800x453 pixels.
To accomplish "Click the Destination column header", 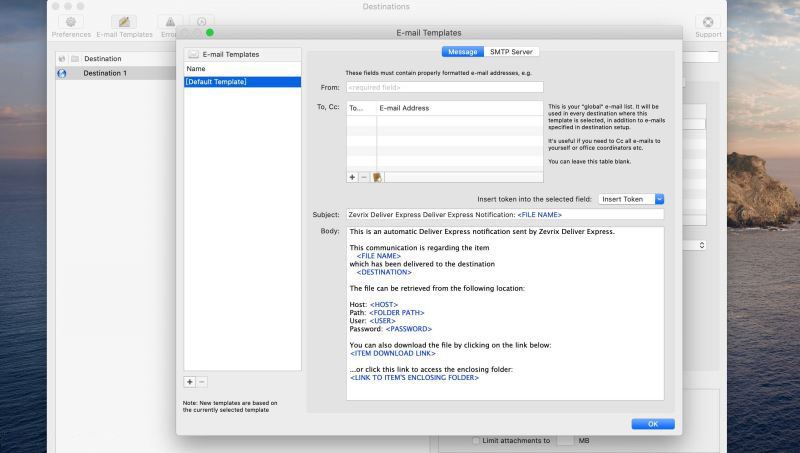I will 103,59.
